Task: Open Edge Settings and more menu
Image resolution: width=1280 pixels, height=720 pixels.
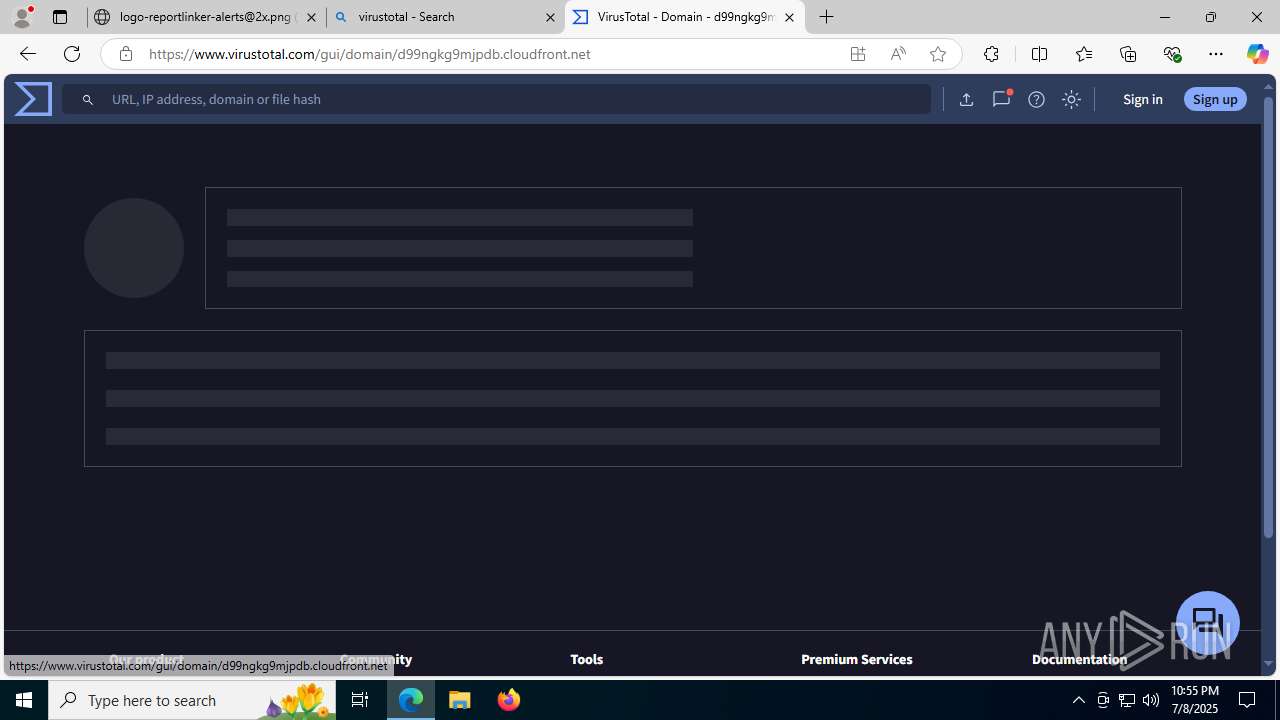Action: point(1216,54)
